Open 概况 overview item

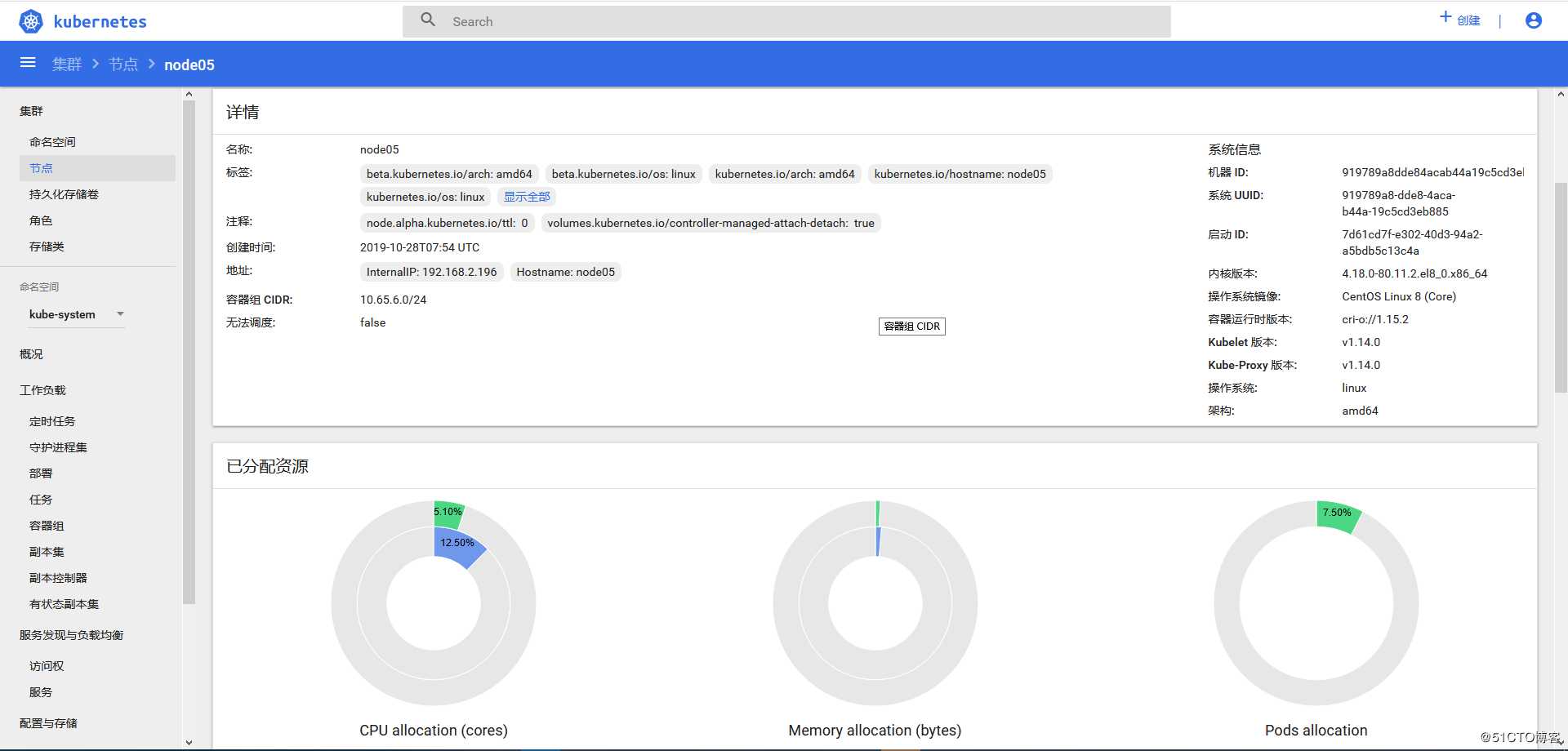click(x=31, y=354)
